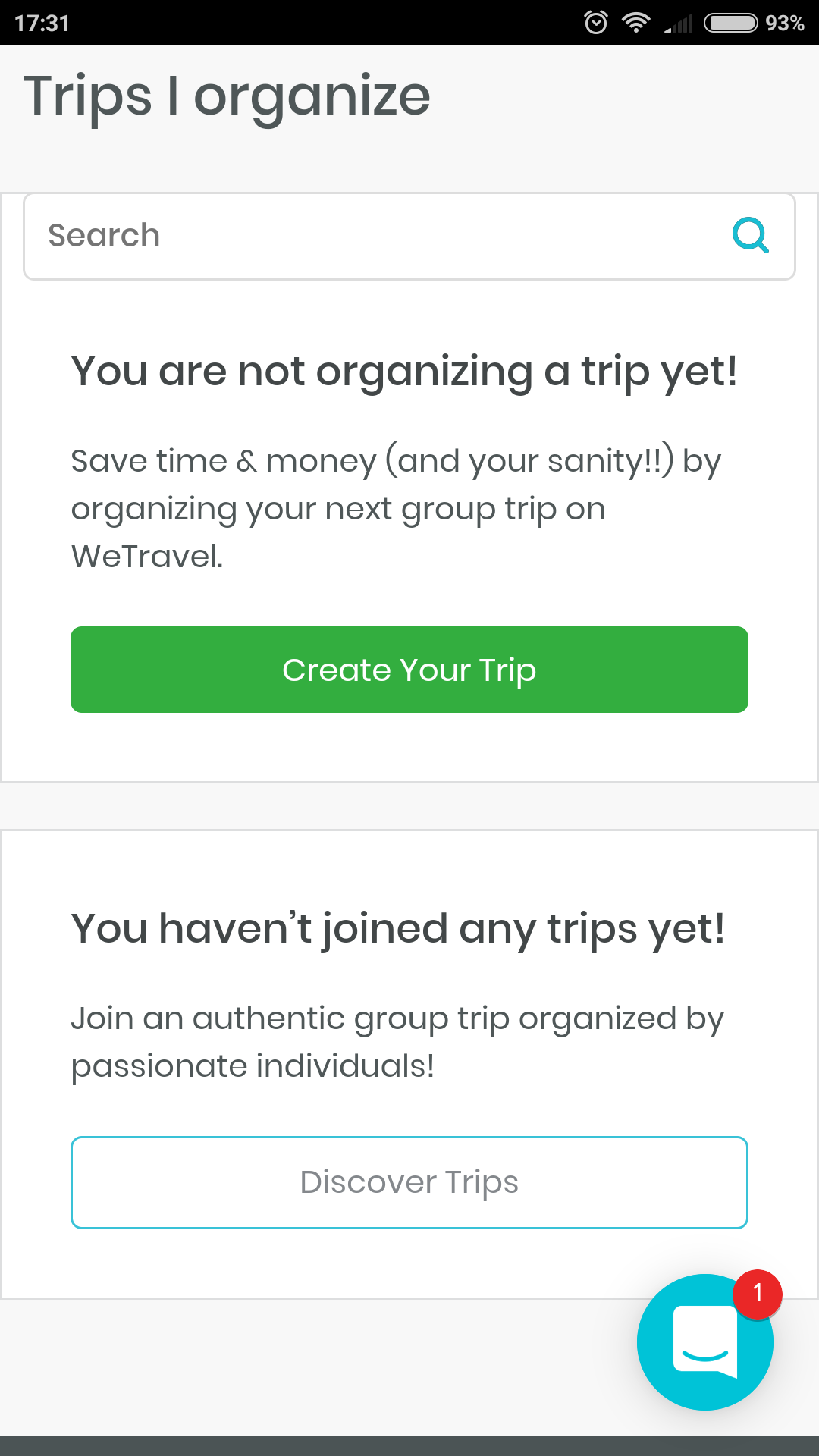Screen dimensions: 819x1456
Task: Tap the "Join an authentic group trip" description
Action: point(397,1018)
